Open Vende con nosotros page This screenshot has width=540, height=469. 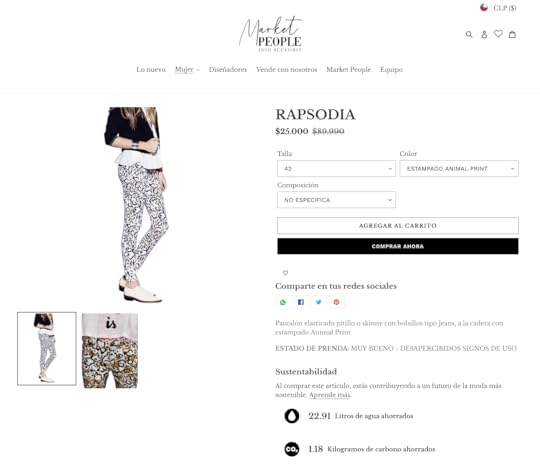click(x=287, y=70)
